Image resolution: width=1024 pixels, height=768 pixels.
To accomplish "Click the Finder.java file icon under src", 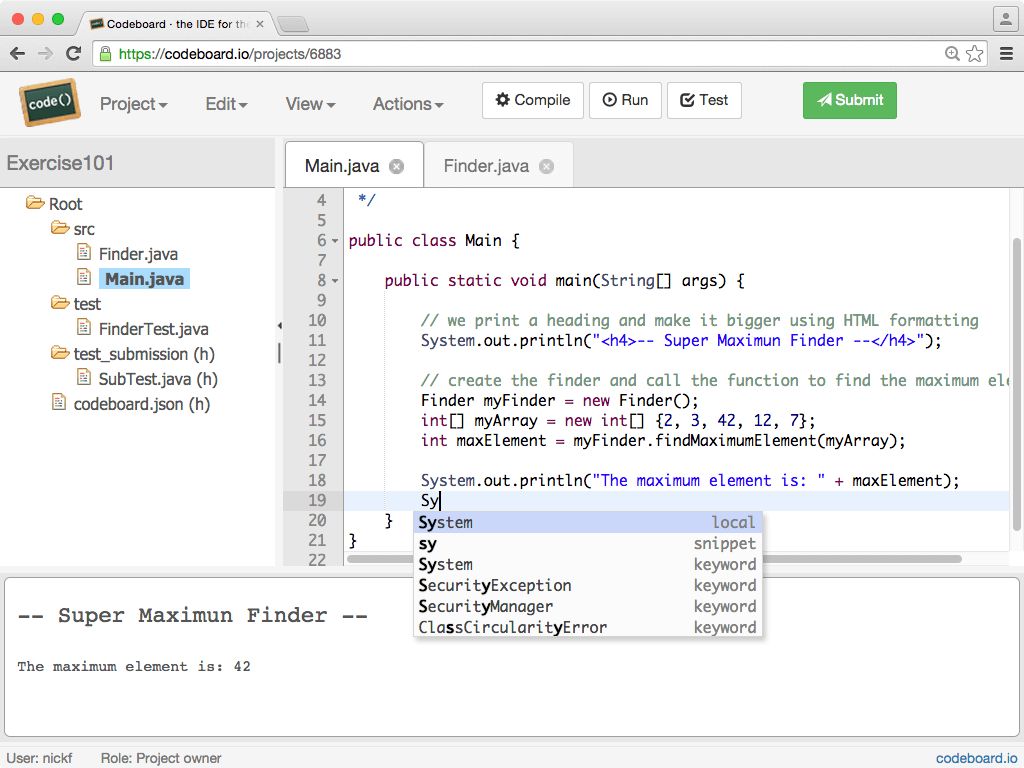I will pyautogui.click(x=83, y=253).
